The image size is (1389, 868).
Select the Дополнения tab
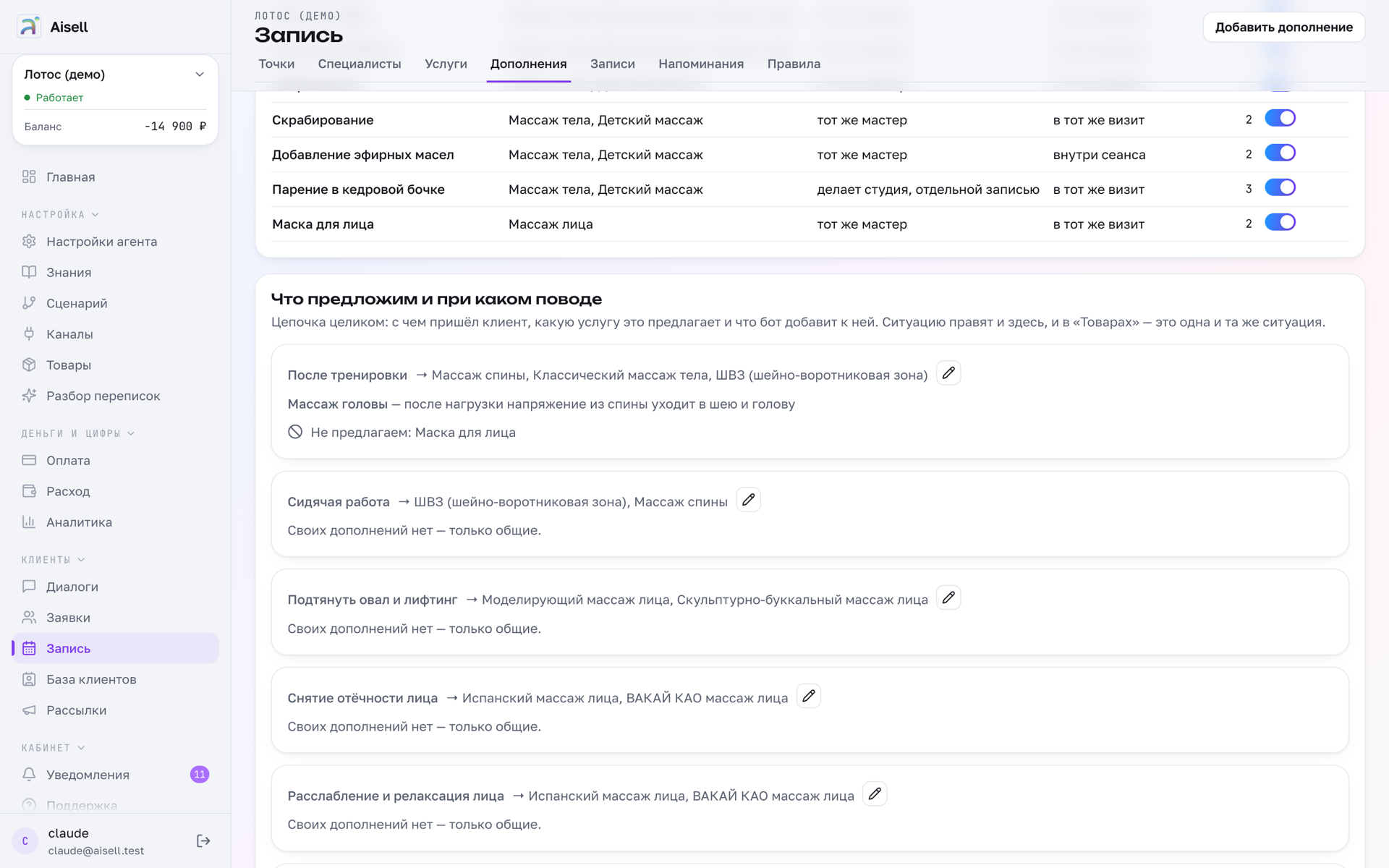(x=528, y=64)
